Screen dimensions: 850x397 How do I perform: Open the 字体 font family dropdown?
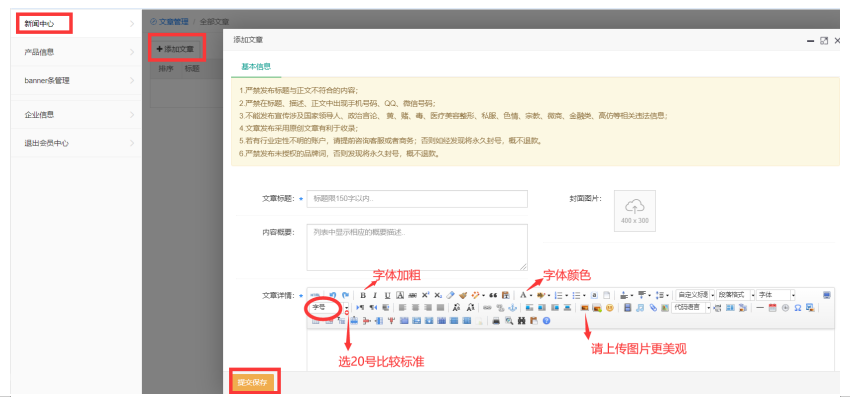(775, 295)
